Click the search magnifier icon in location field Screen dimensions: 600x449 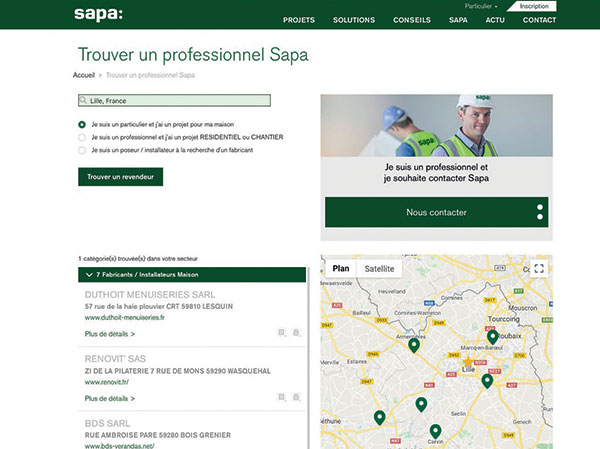click(x=83, y=100)
